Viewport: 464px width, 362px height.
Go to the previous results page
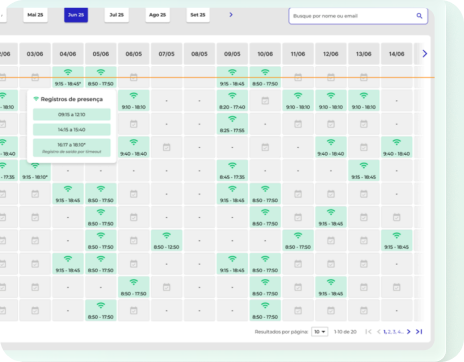[x=379, y=332]
